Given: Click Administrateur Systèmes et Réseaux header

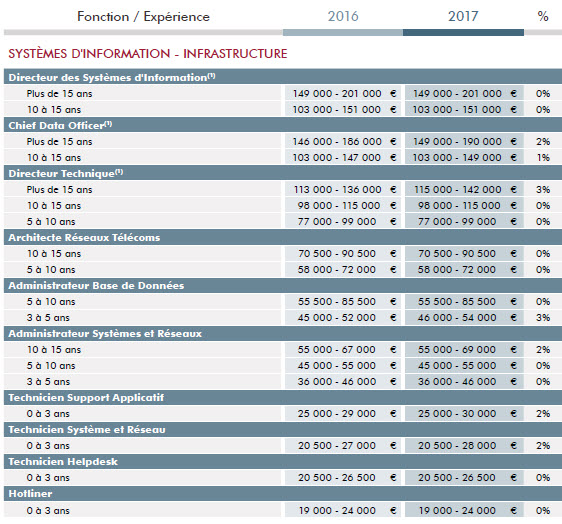Looking at the screenshot, I should 283,333.
